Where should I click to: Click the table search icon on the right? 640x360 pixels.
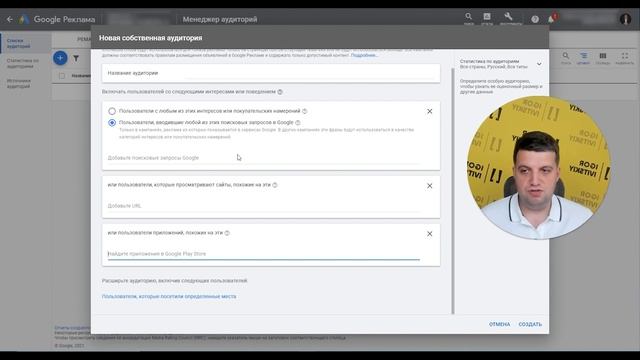click(x=566, y=56)
